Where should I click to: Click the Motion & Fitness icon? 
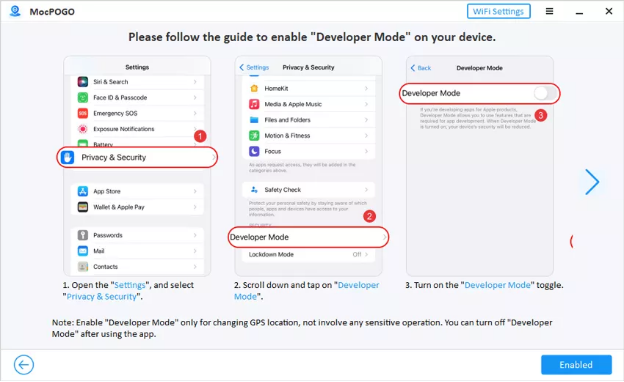coord(254,136)
